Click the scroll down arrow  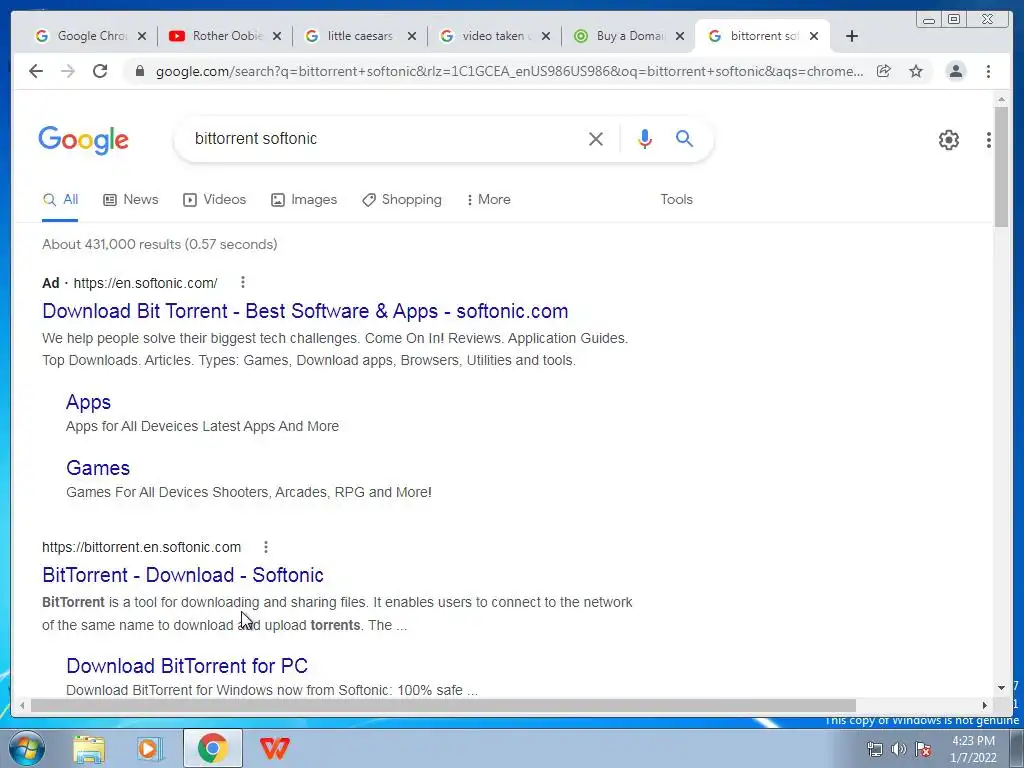point(1001,688)
